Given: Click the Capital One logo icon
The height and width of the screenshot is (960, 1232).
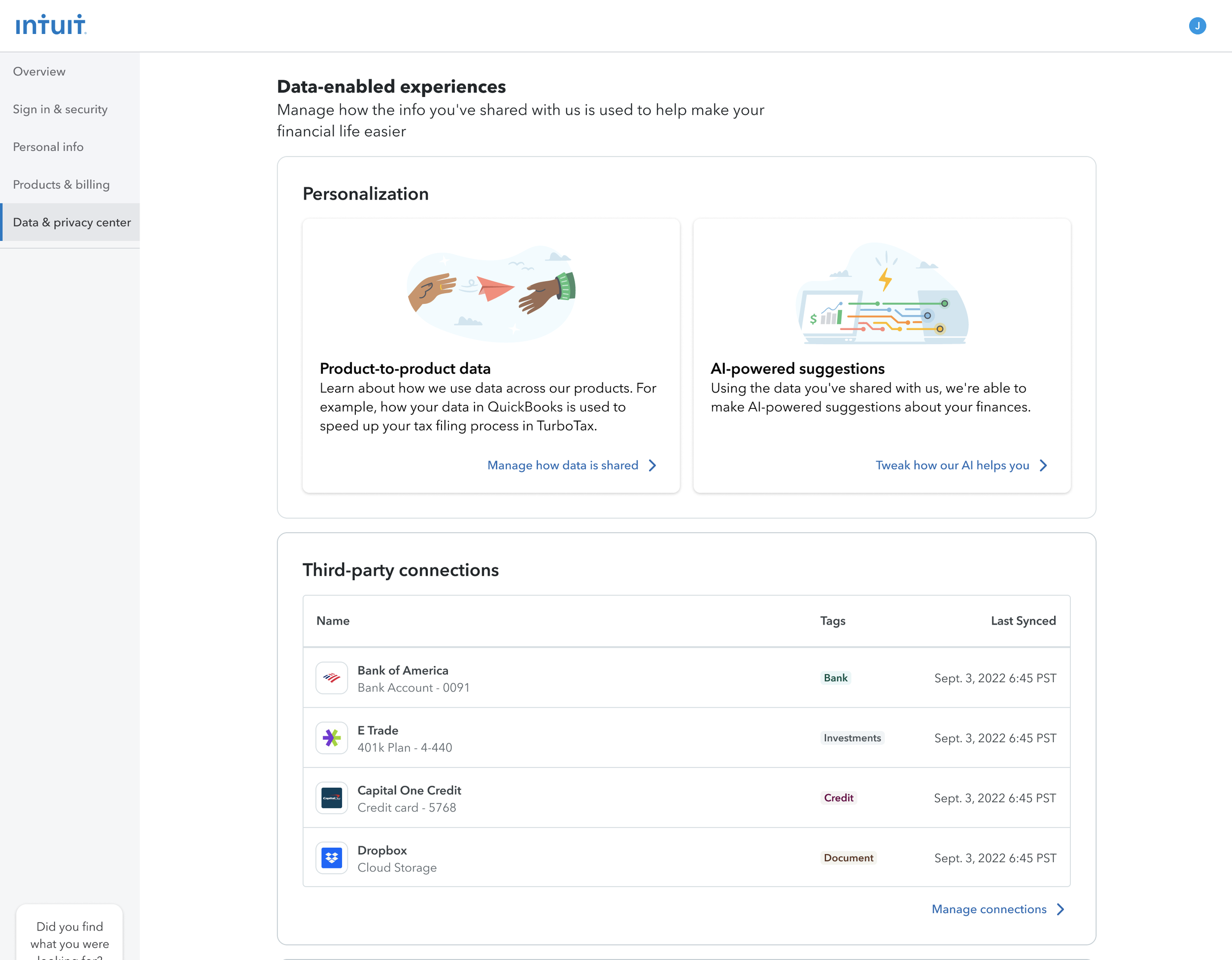Looking at the screenshot, I should [332, 797].
